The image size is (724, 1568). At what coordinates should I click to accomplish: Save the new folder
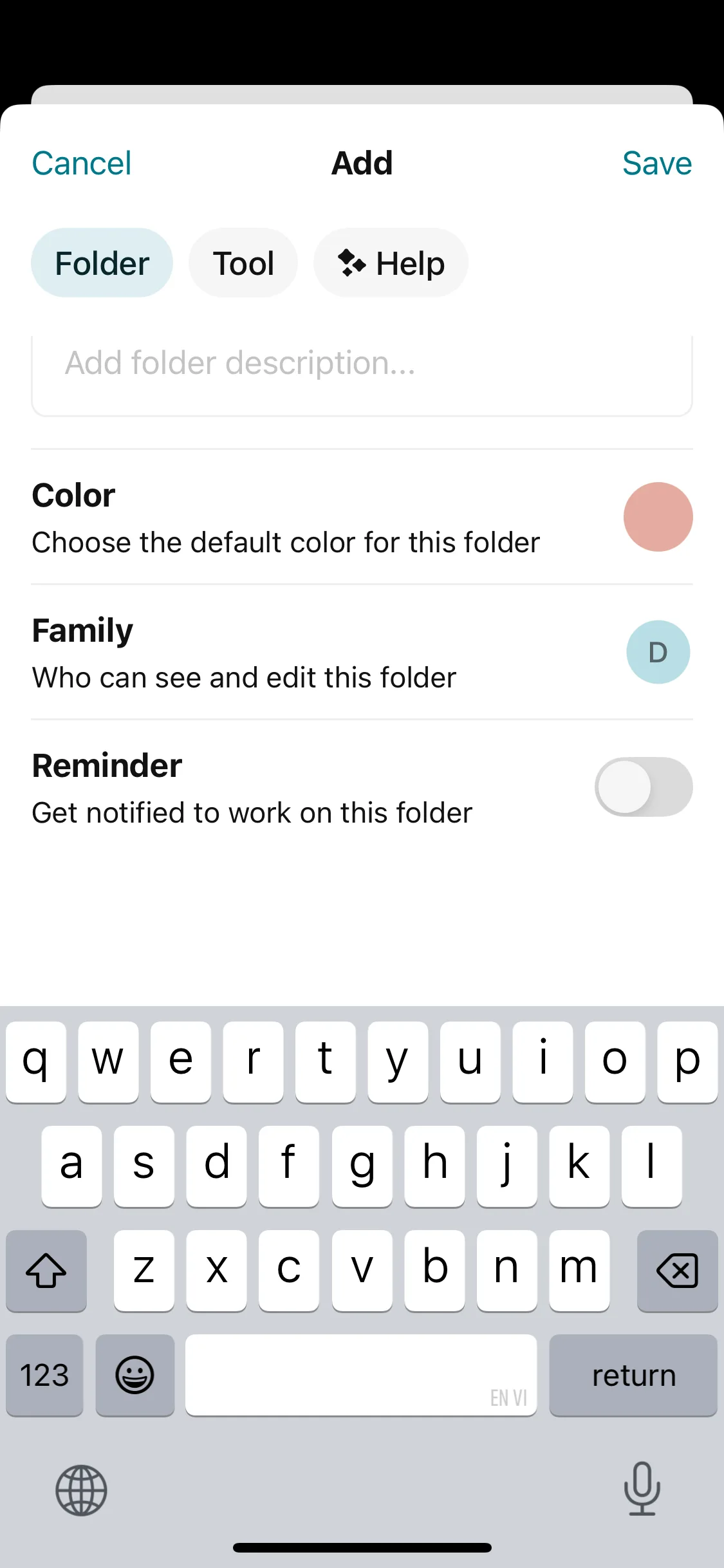tap(656, 163)
